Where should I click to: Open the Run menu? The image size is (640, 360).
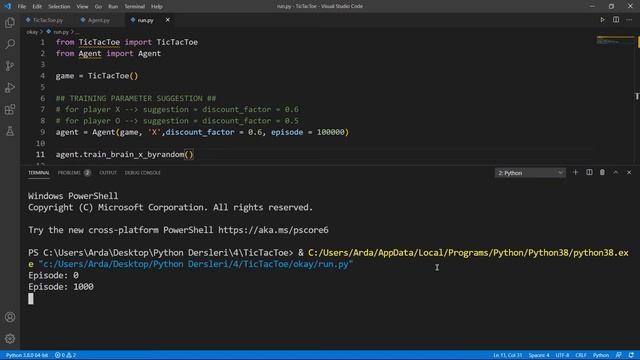[x=113, y=7]
